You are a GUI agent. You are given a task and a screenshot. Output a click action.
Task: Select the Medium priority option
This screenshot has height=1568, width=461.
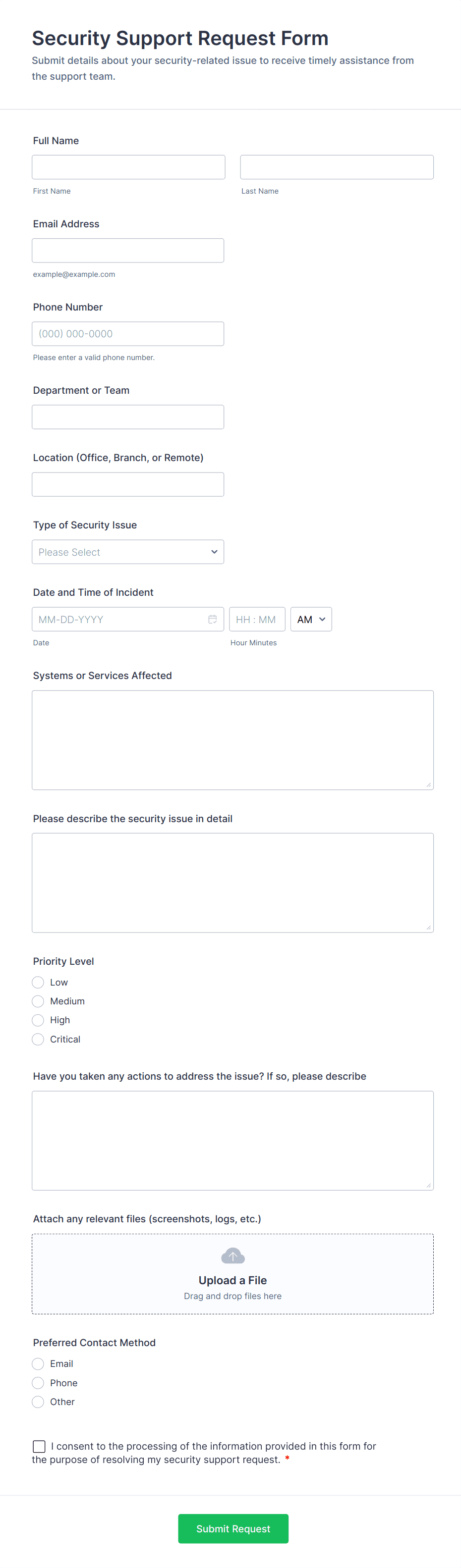point(38,1001)
